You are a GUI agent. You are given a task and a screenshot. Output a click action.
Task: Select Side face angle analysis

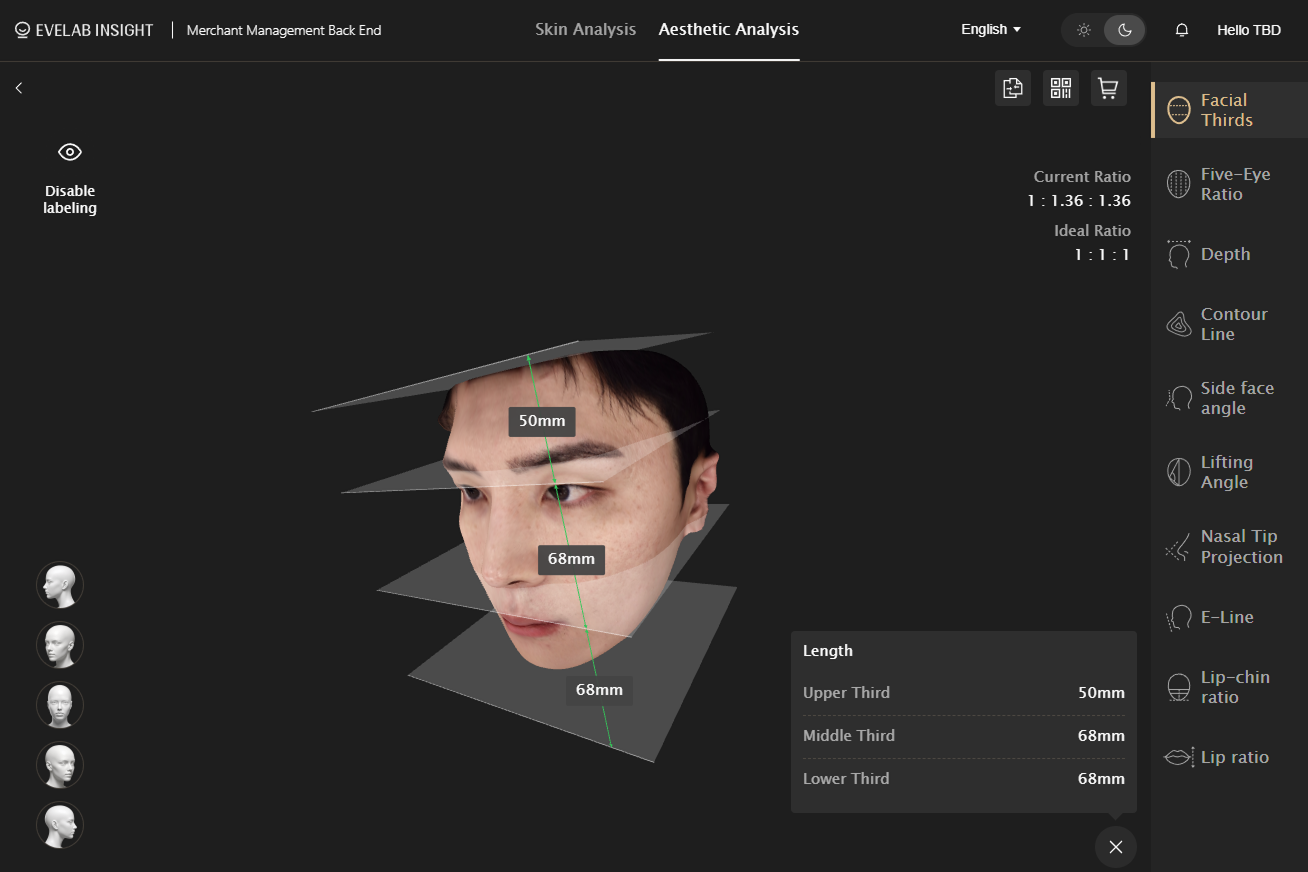click(x=1229, y=398)
